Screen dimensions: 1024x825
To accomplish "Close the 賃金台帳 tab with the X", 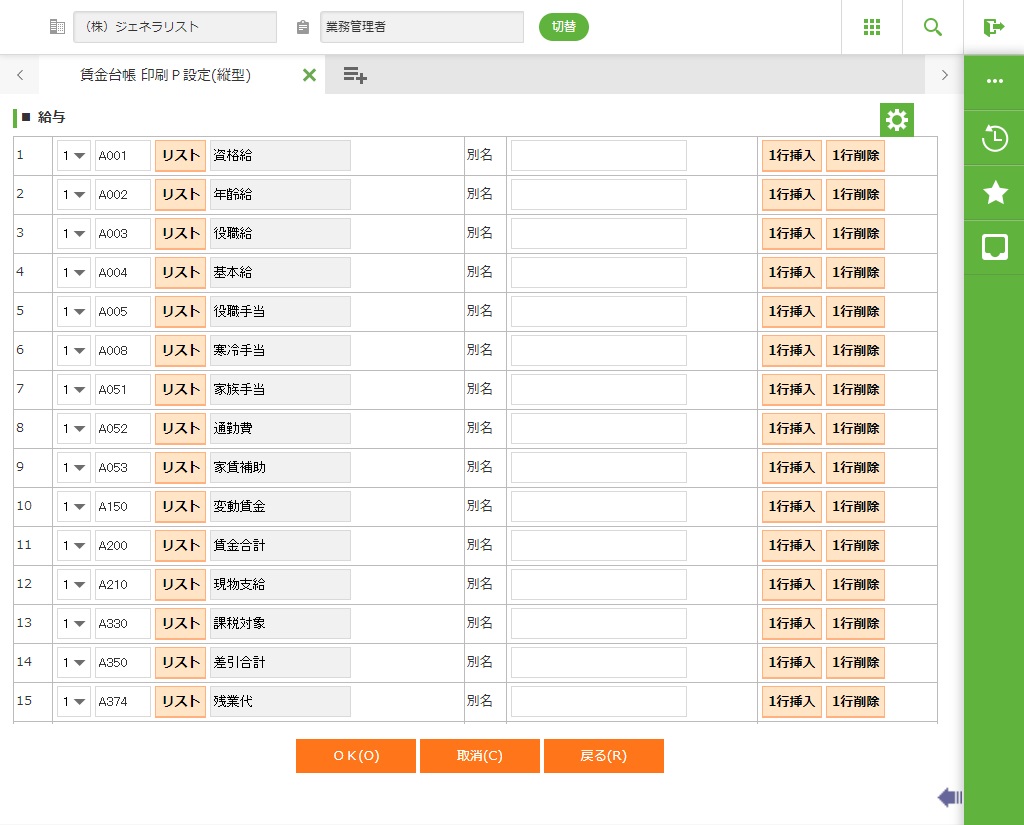I will pos(309,75).
